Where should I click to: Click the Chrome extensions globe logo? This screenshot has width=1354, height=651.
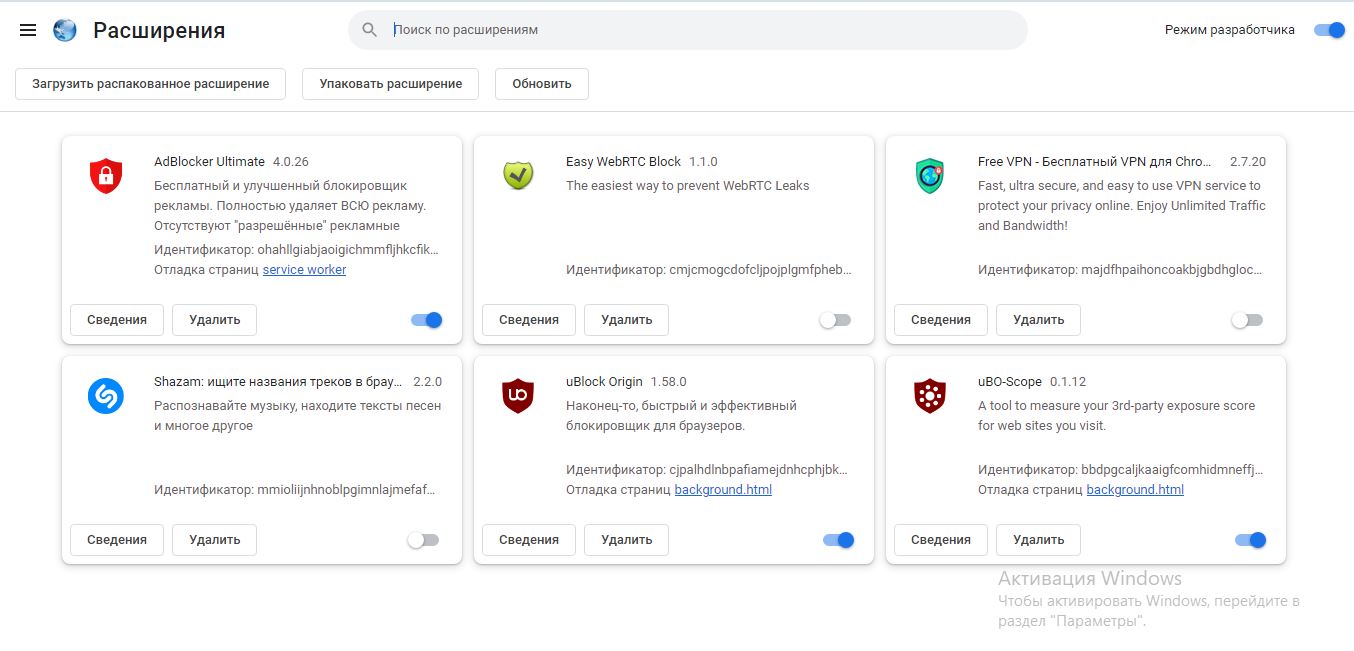(65, 30)
